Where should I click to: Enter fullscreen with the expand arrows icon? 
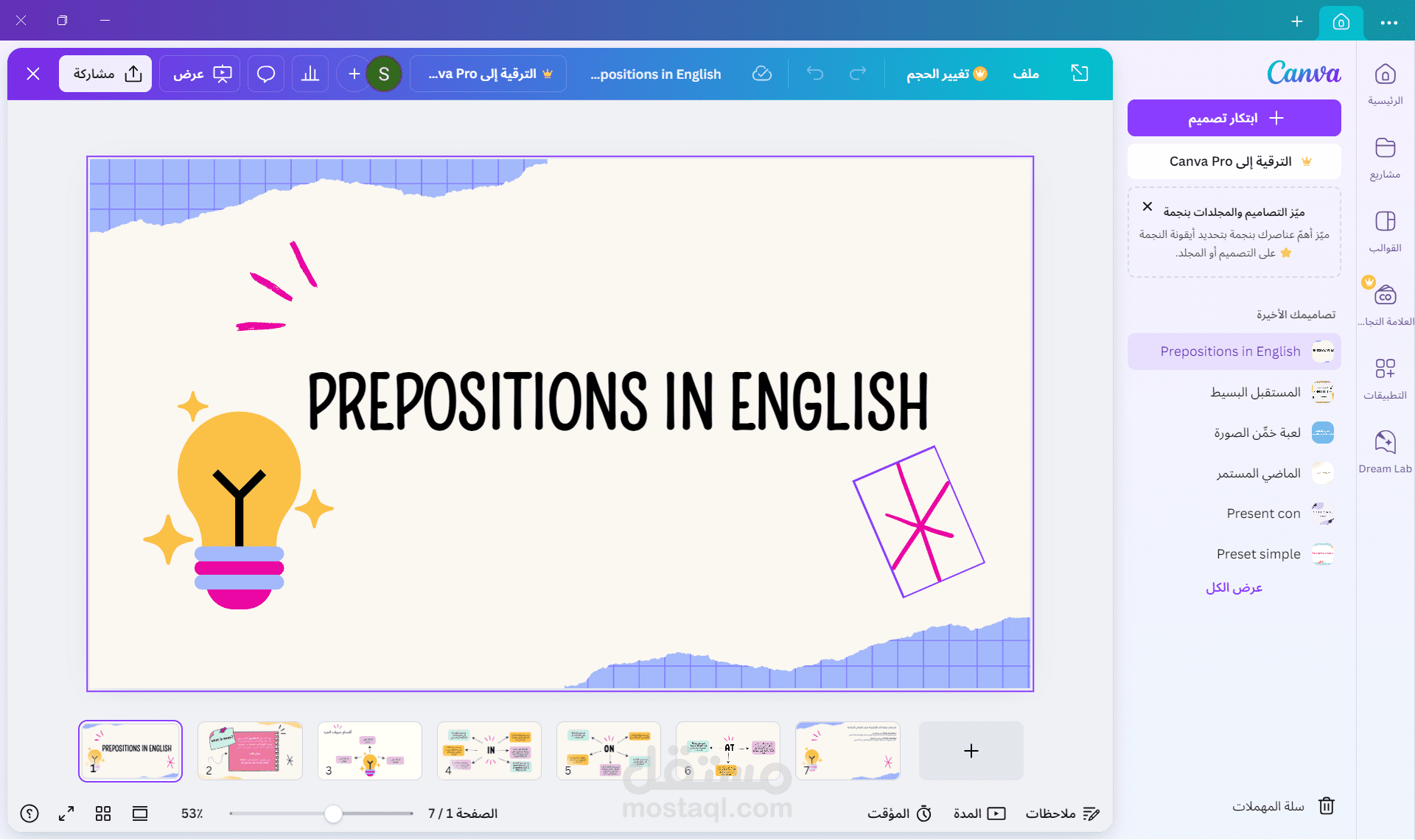[66, 813]
